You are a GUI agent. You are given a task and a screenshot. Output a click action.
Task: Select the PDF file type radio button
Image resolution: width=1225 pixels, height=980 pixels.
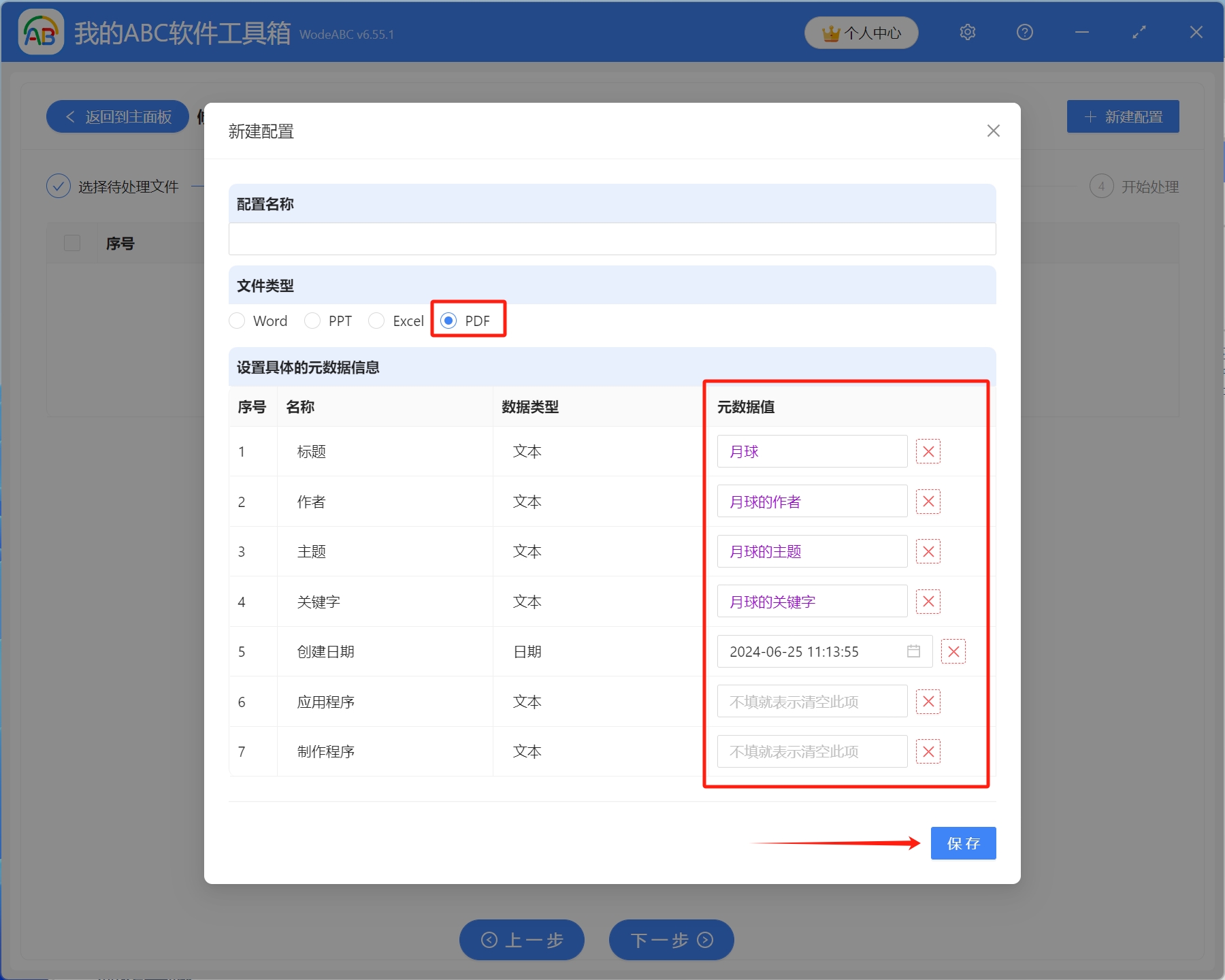coord(448,321)
